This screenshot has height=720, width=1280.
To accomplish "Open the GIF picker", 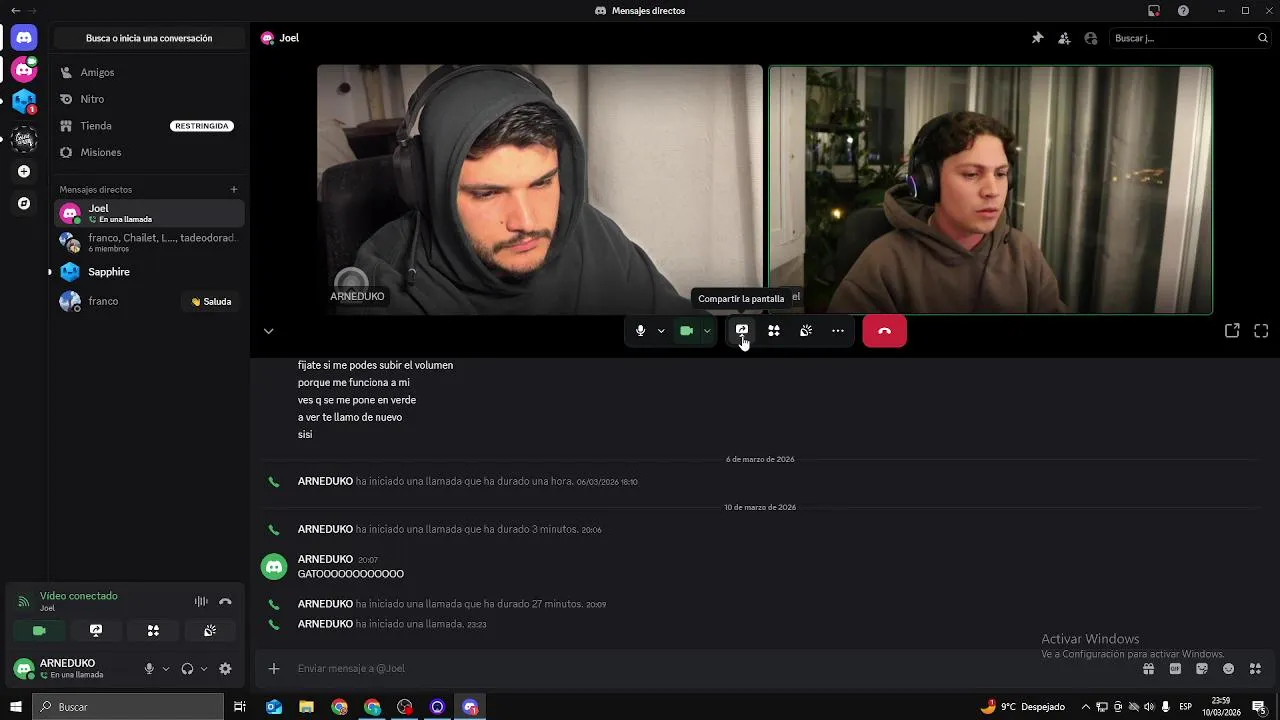I will [x=1175, y=669].
